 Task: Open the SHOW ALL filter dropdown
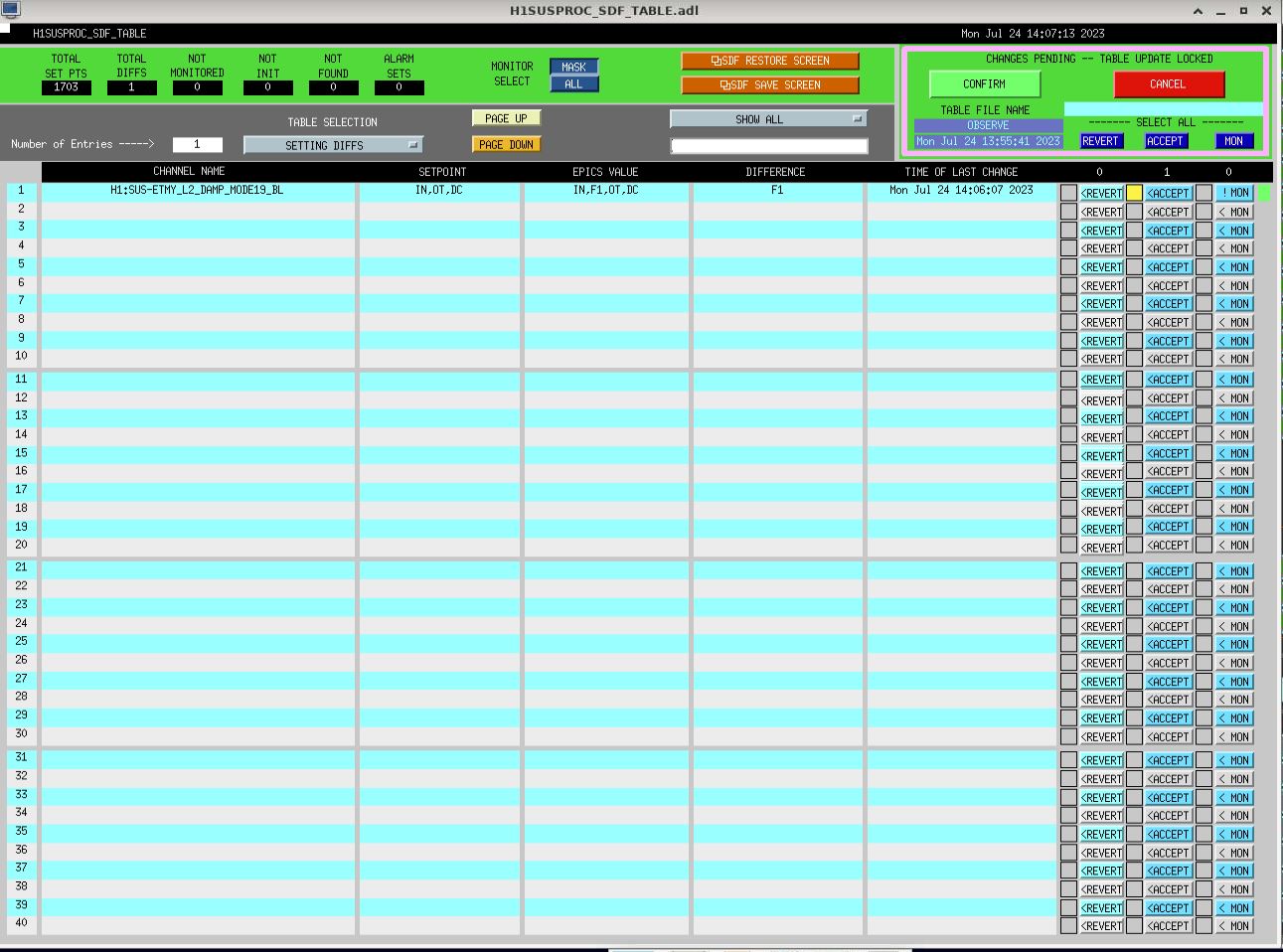point(768,119)
